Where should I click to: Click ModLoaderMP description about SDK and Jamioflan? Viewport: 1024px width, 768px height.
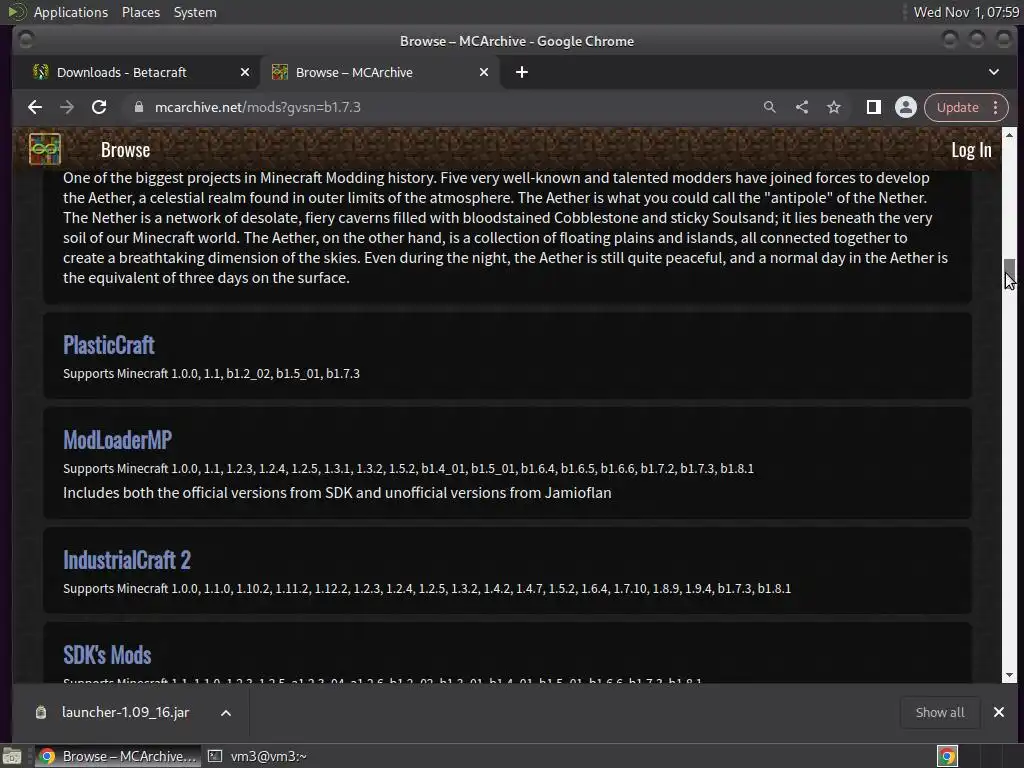337,492
